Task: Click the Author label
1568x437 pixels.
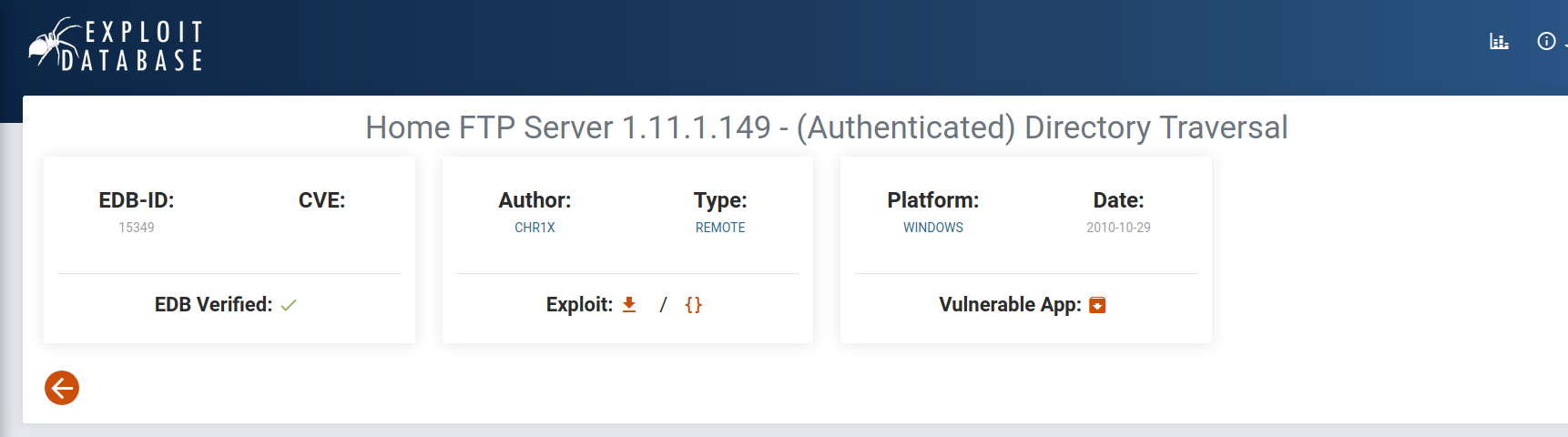Action: [535, 200]
